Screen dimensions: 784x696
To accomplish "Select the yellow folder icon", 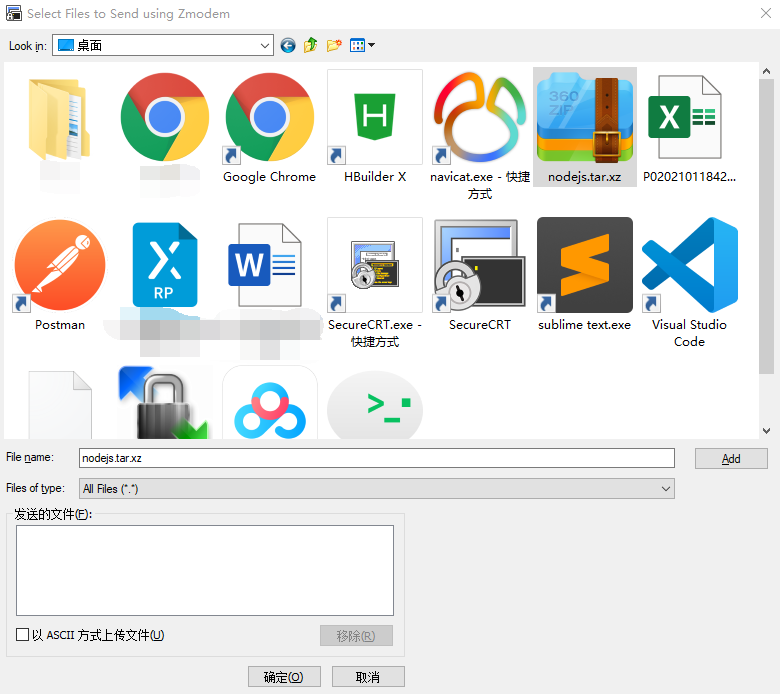I will pos(60,120).
